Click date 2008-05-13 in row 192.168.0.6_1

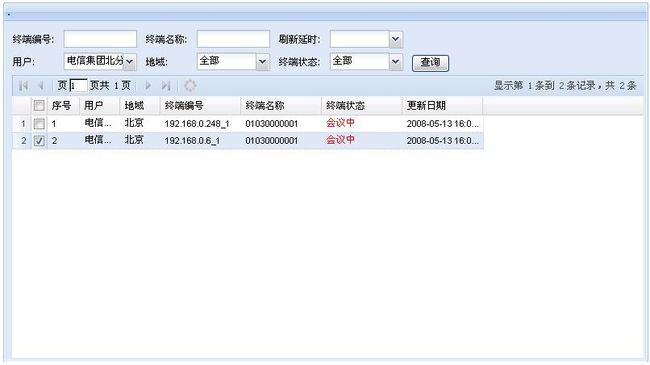click(442, 141)
